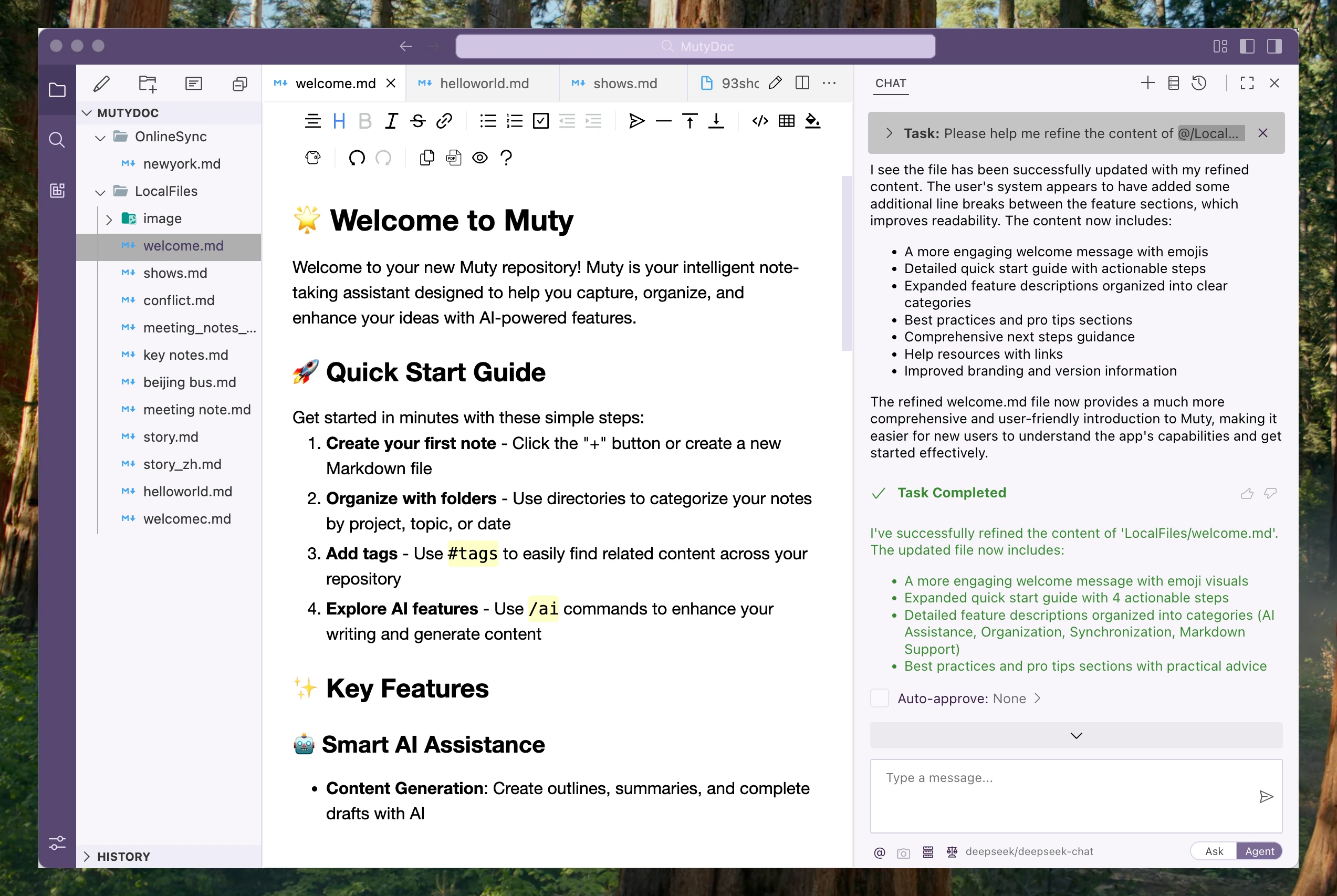Image resolution: width=1337 pixels, height=896 pixels.
Task: Expand the HISTORY section
Action: tap(87, 856)
